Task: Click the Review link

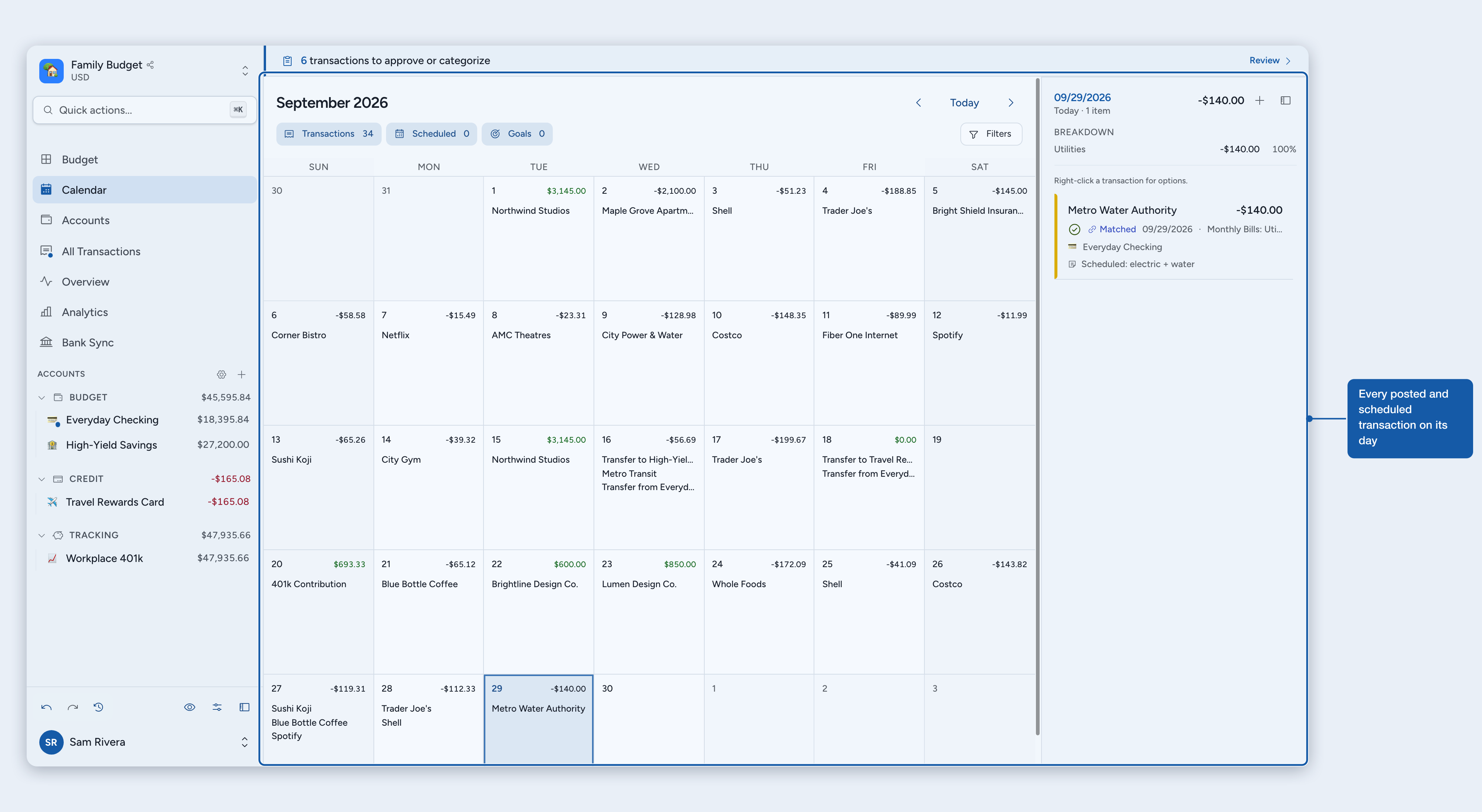Action: click(x=1270, y=60)
